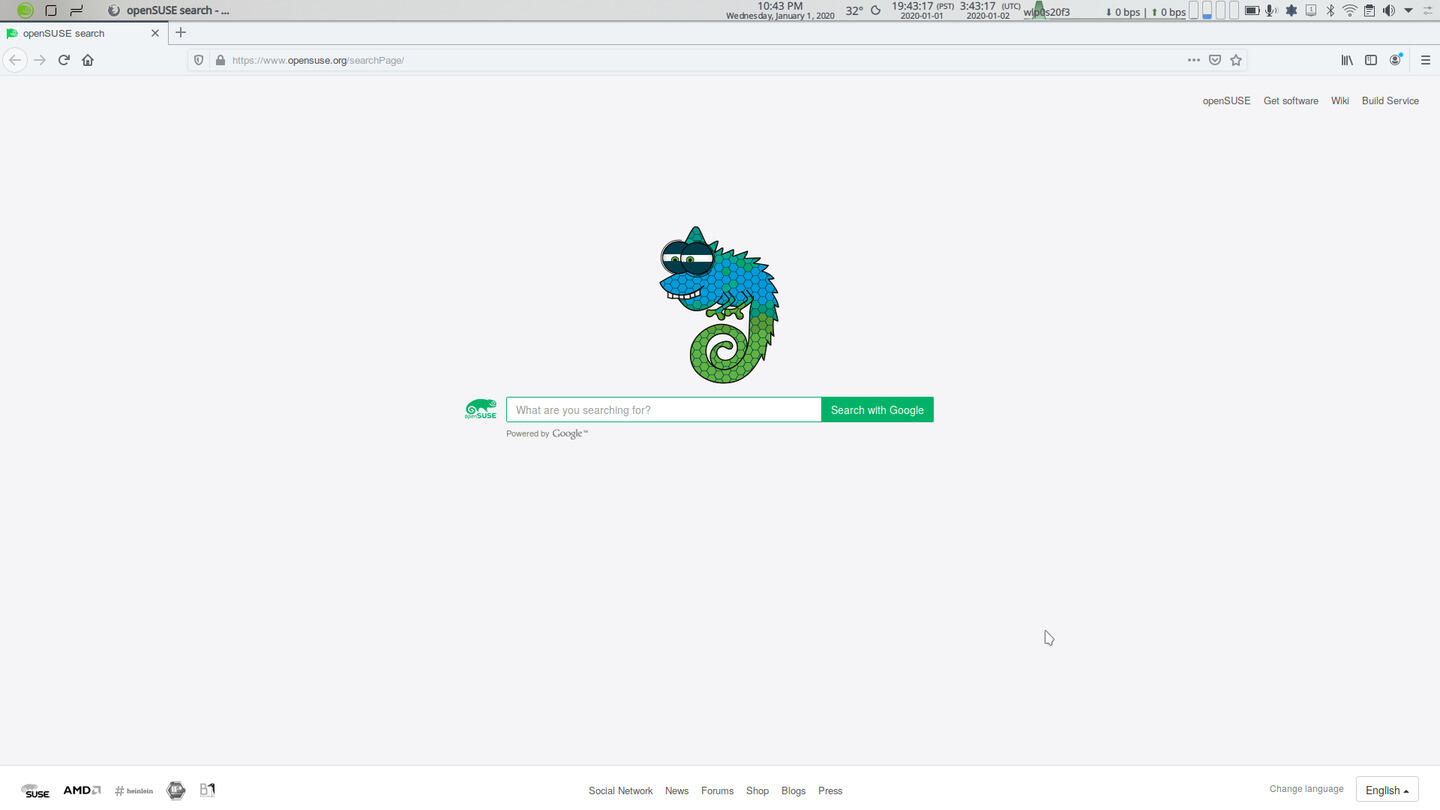1440x810 pixels.
Task: Open Wi-Fi network tray icon
Action: (1350, 11)
